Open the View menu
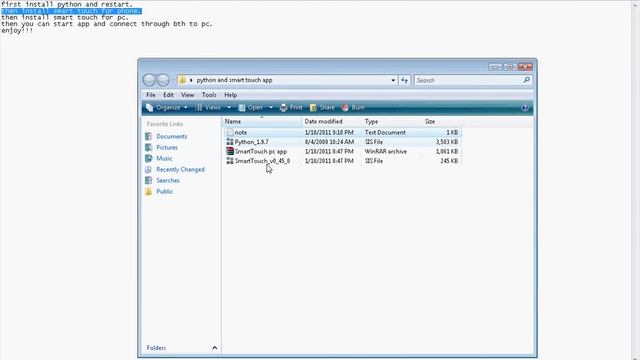This screenshot has width=640, height=360. [x=187, y=95]
